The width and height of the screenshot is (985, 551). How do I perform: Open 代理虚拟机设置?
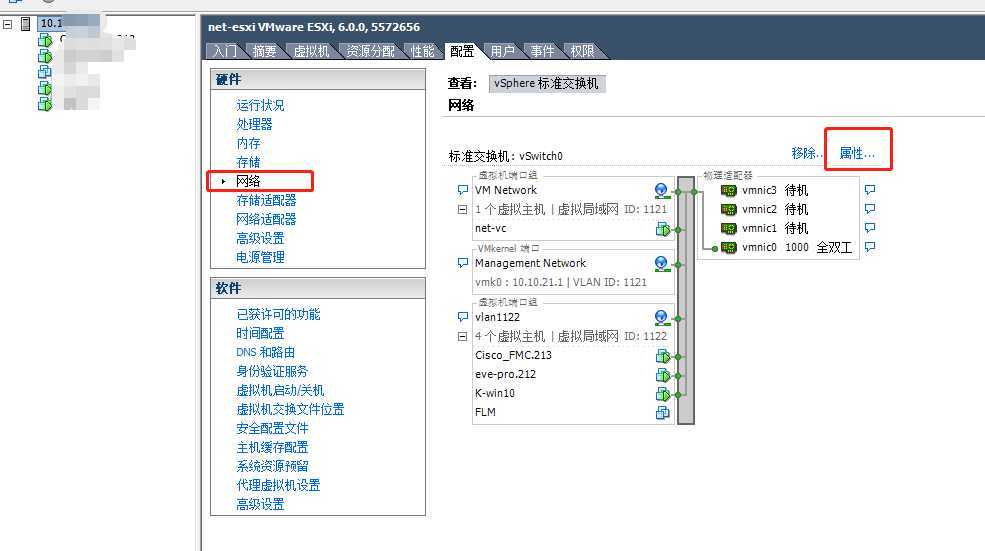pyautogui.click(x=278, y=485)
